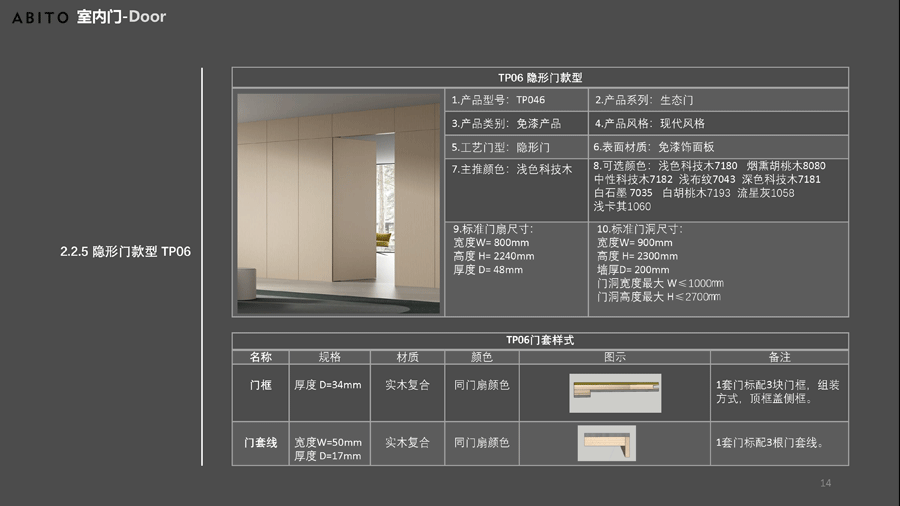Screen dimensions: 900x506
Task: Select the 室内门-Door title text
Action: 121,17
